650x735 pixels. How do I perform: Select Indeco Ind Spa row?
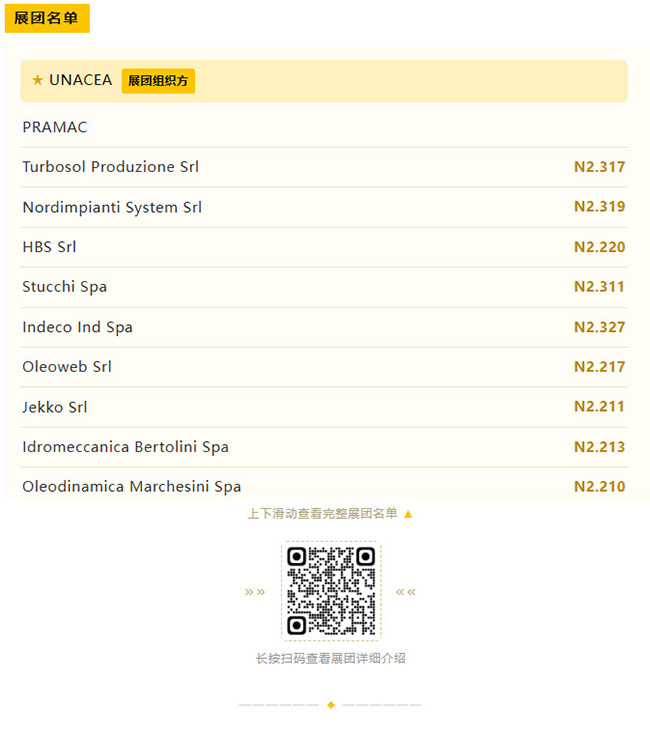(x=324, y=327)
